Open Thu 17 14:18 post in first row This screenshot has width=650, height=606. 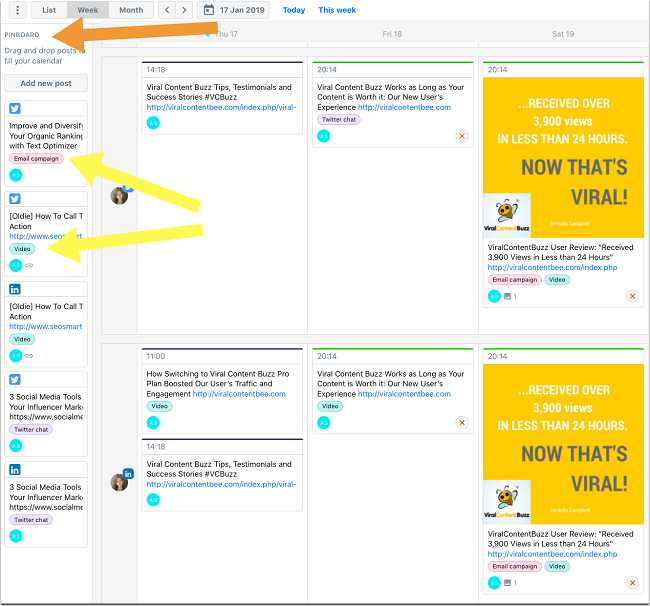[222, 98]
